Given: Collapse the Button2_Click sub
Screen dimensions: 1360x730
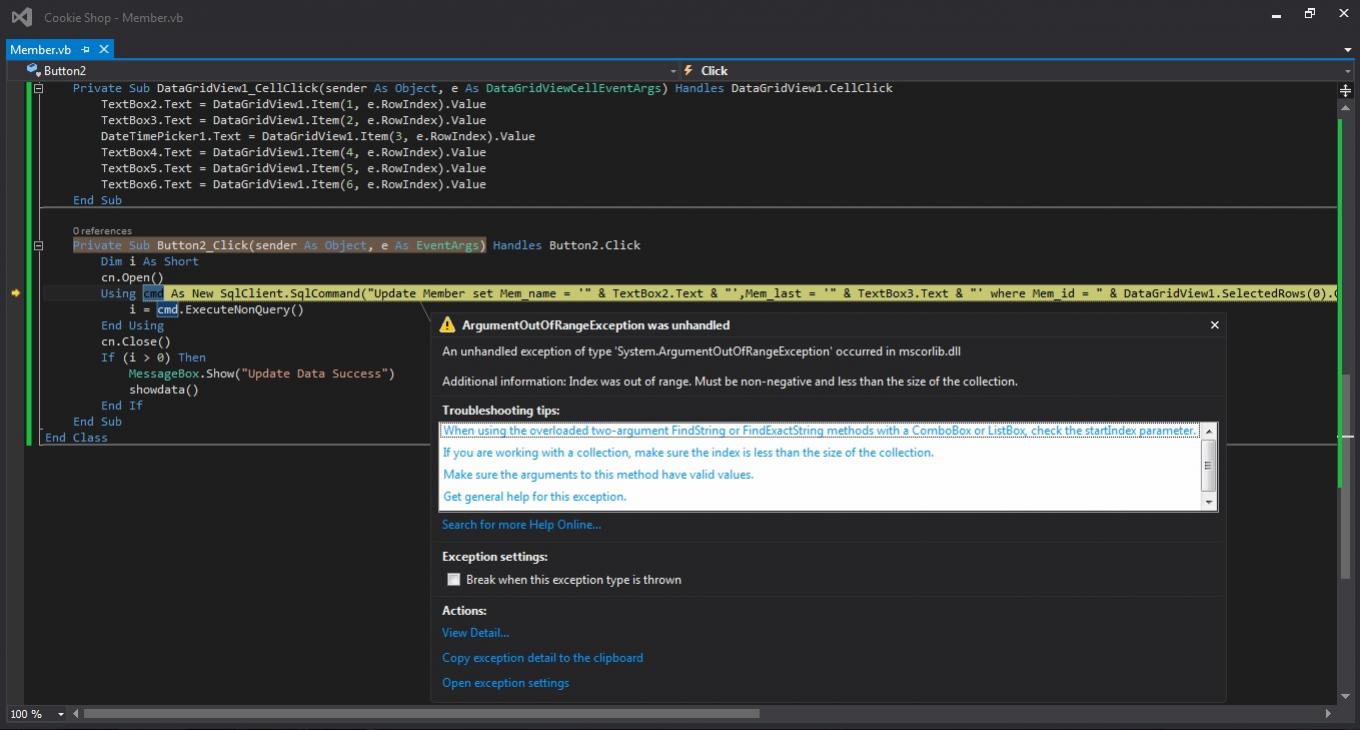Looking at the screenshot, I should 39,245.
